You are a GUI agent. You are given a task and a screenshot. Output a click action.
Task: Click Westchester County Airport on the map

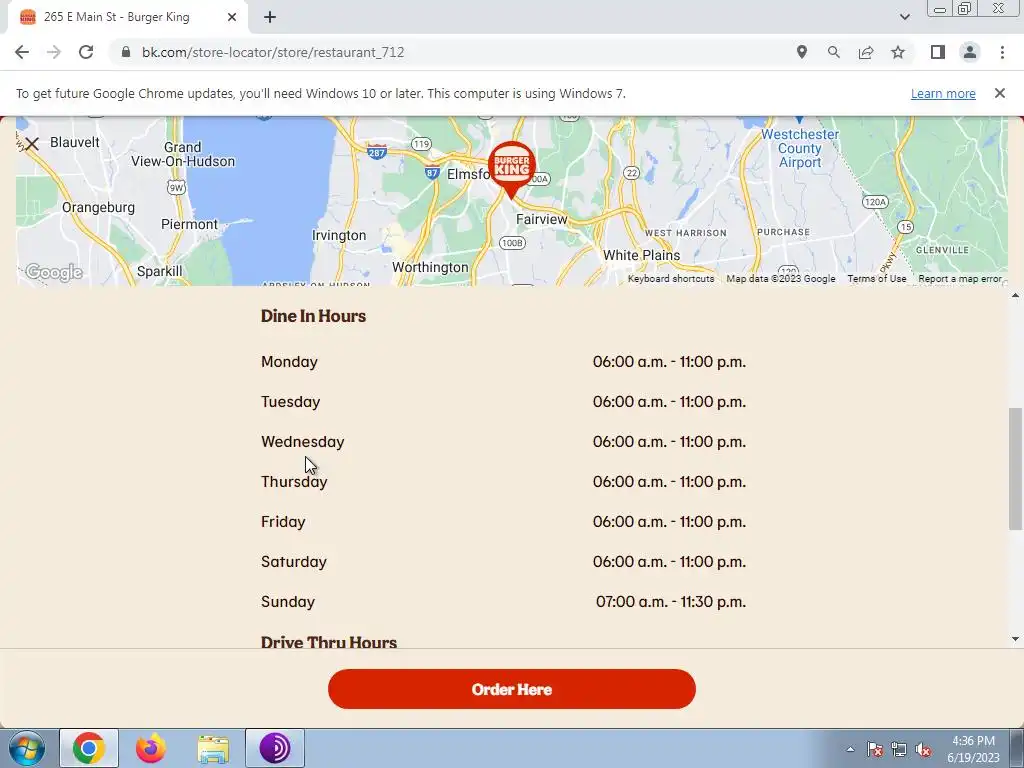click(x=799, y=148)
